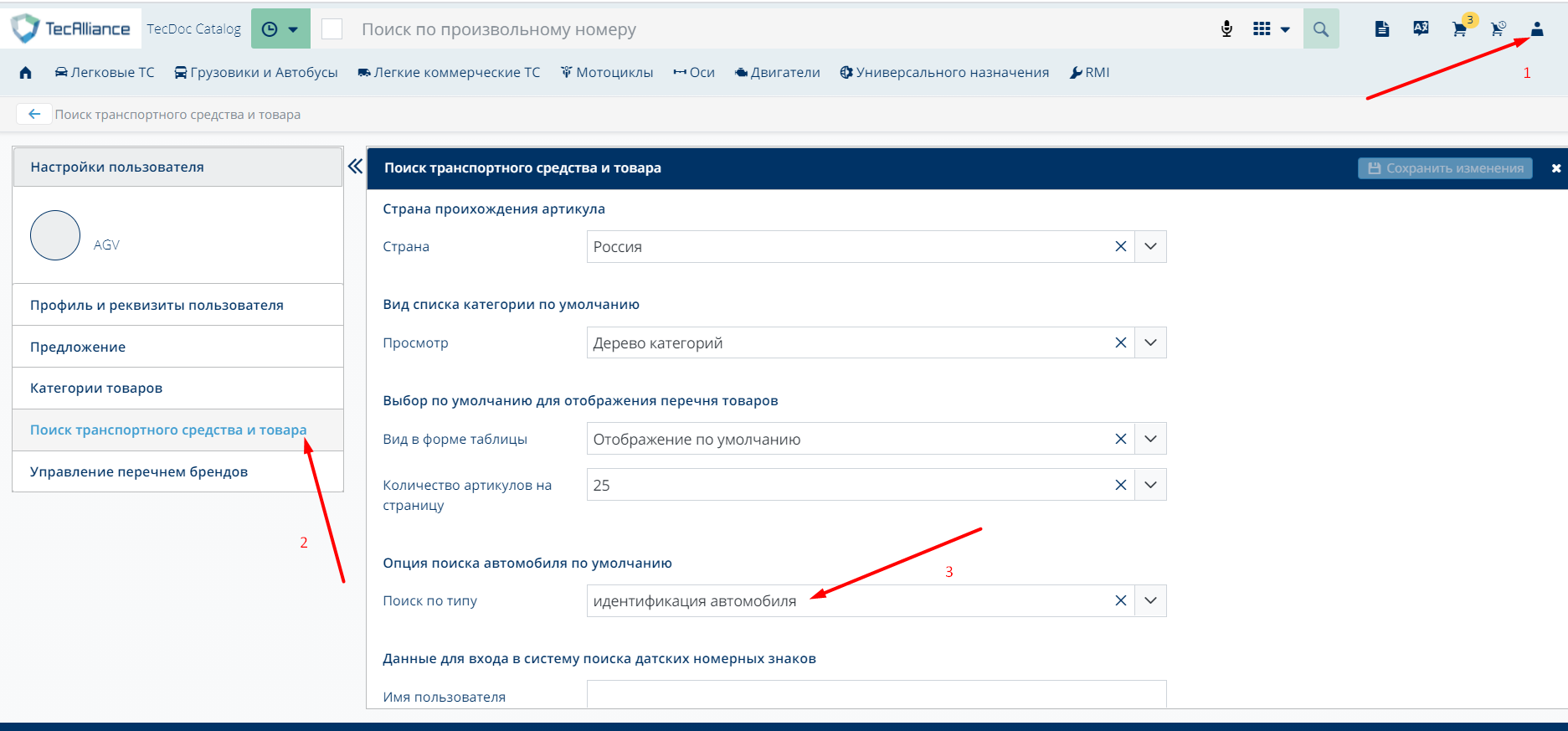Screen dimensions: 1568x731
Task: Go to the home page icon
Action: [26, 73]
